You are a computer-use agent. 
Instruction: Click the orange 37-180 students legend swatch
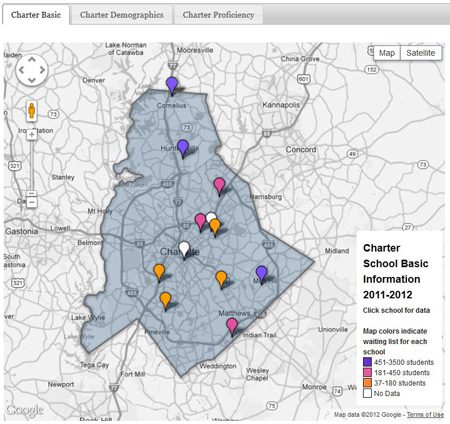tap(367, 383)
